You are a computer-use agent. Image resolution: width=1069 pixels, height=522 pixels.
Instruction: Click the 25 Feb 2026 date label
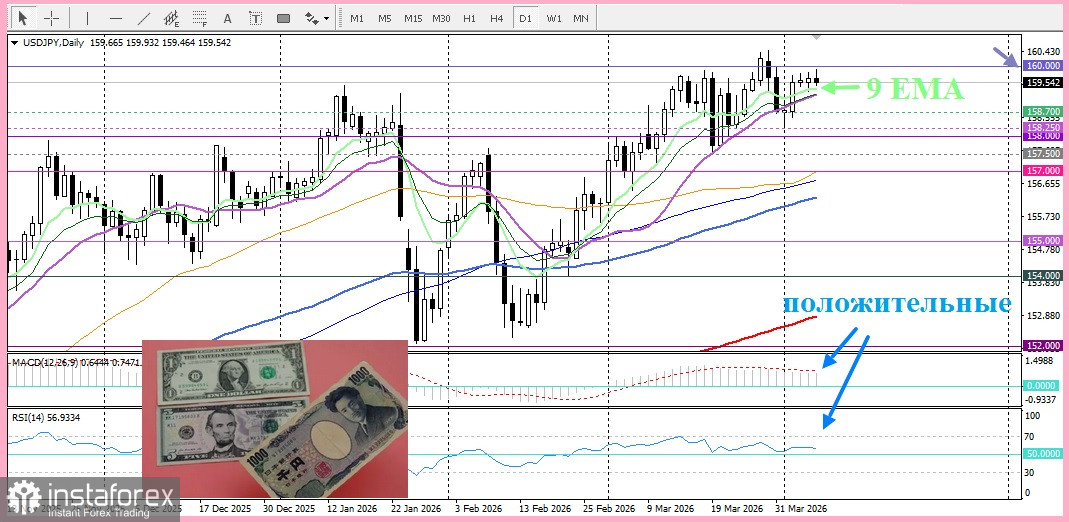pos(610,509)
